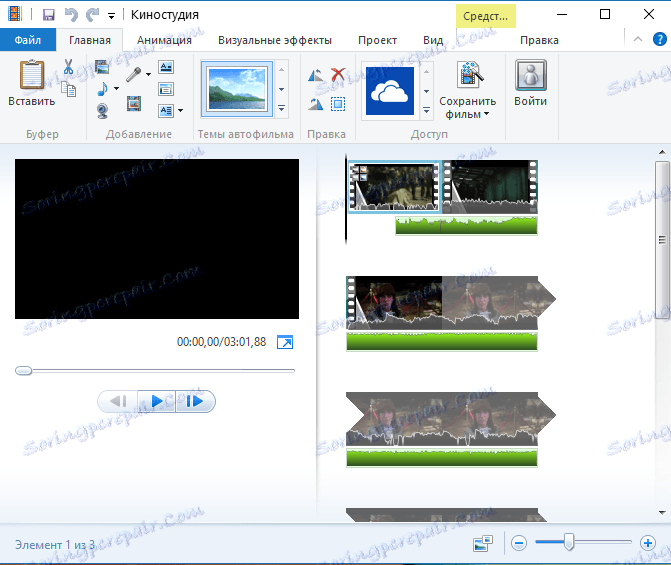Click the preview seek bar handle
The height and width of the screenshot is (565, 671).
pyautogui.click(x=24, y=370)
